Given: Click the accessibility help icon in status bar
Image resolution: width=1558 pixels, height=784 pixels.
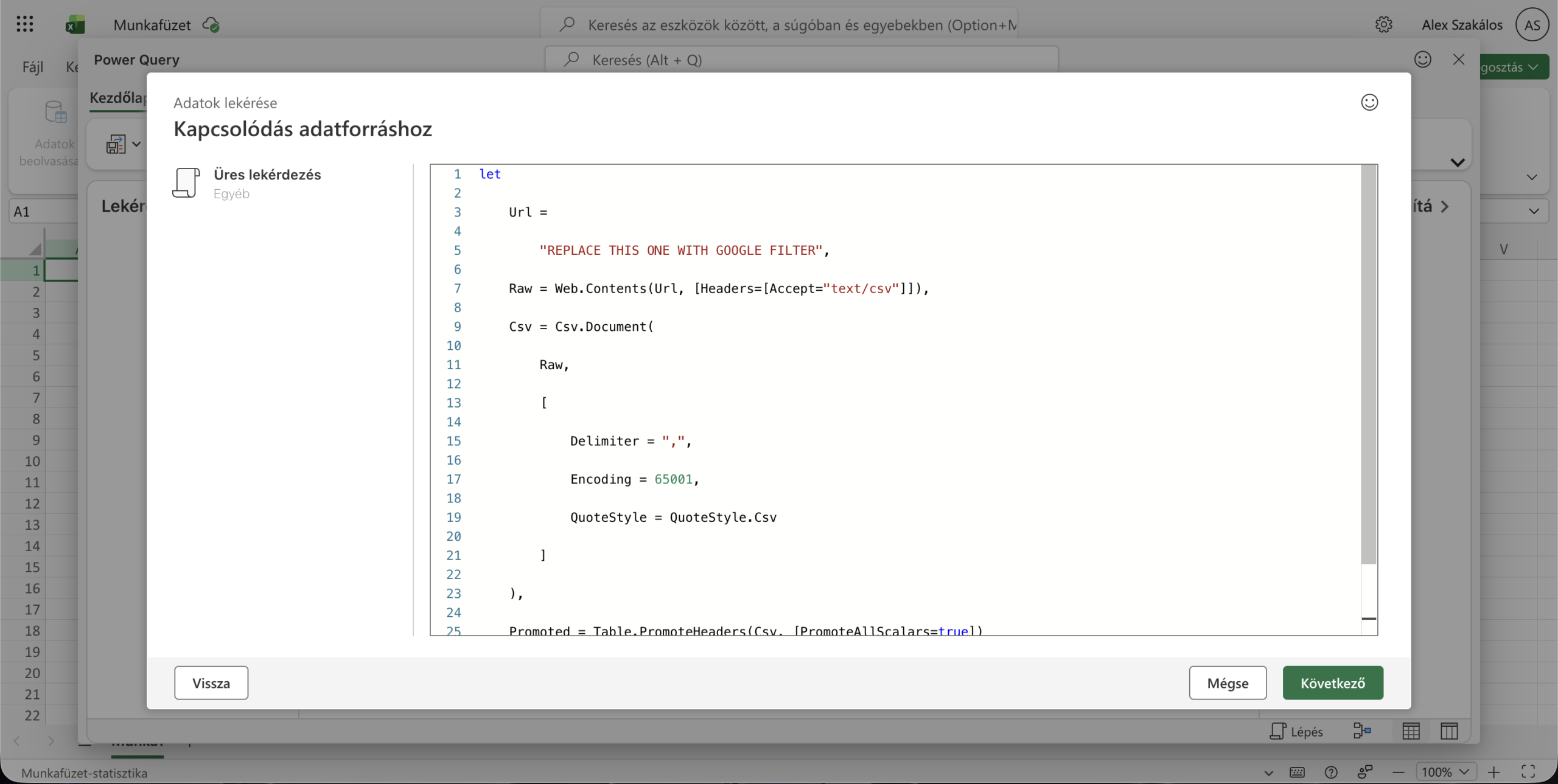Looking at the screenshot, I should pyautogui.click(x=1331, y=772).
